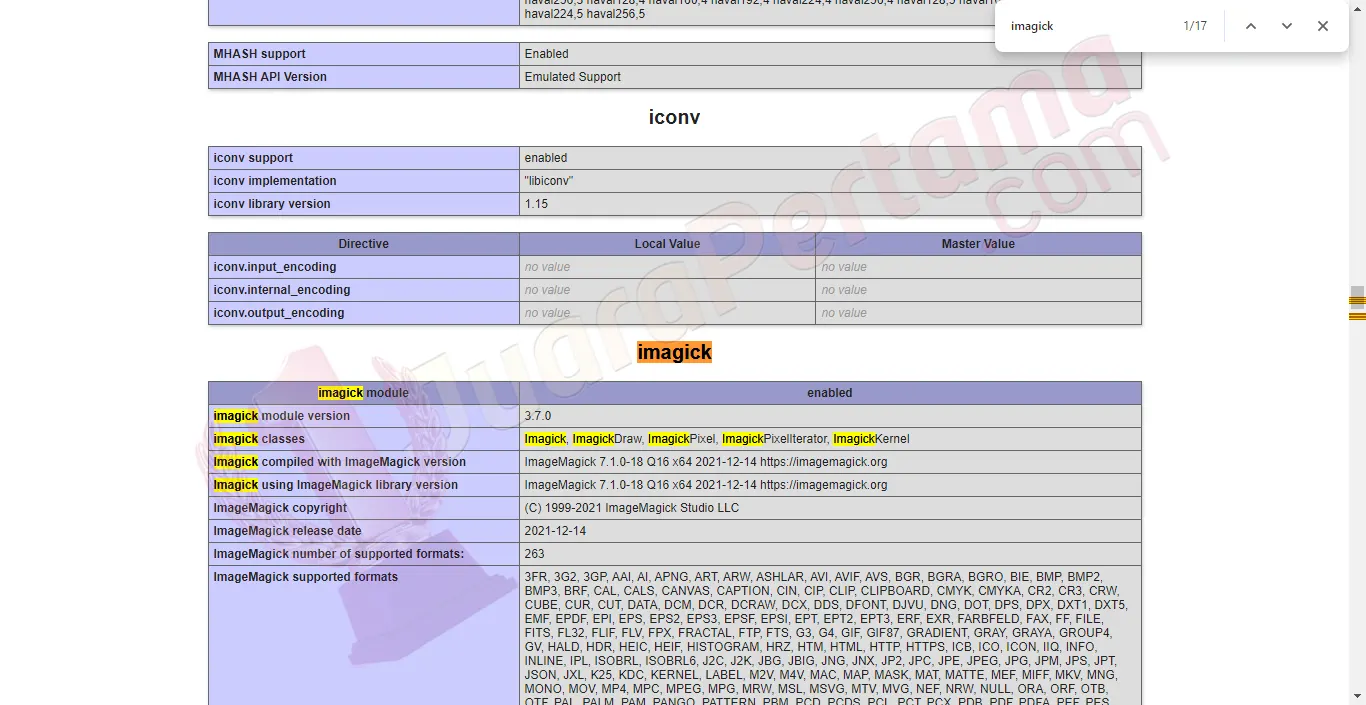Click the find bar input showing imagick
The height and width of the screenshot is (705, 1366).
pos(1060,26)
